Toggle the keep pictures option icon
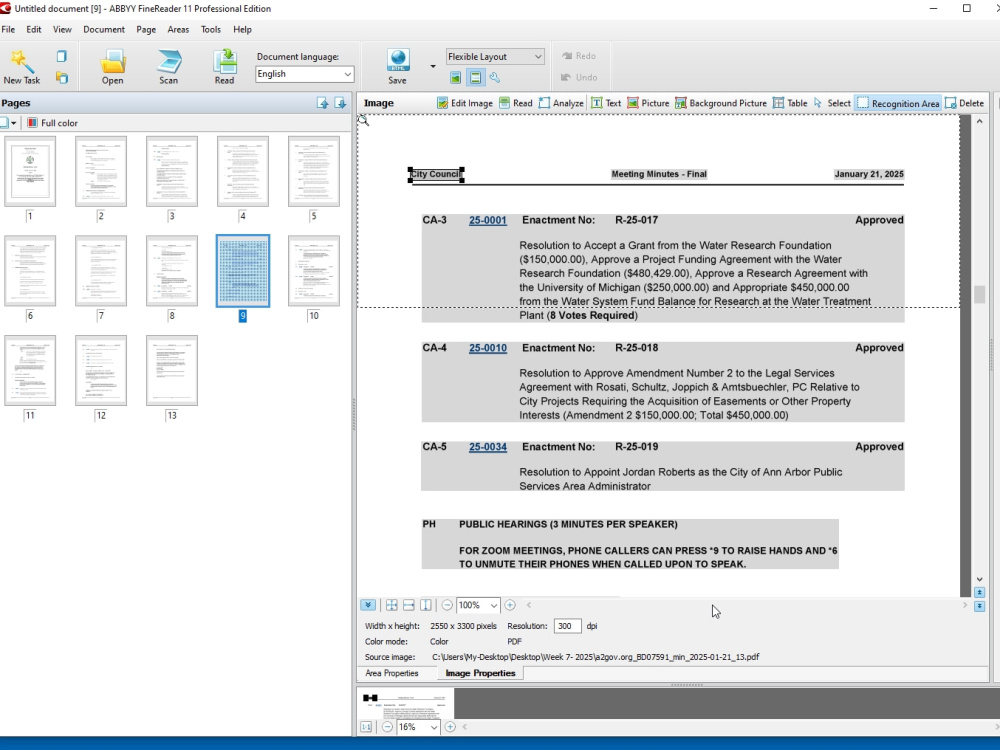 pyautogui.click(x=455, y=78)
